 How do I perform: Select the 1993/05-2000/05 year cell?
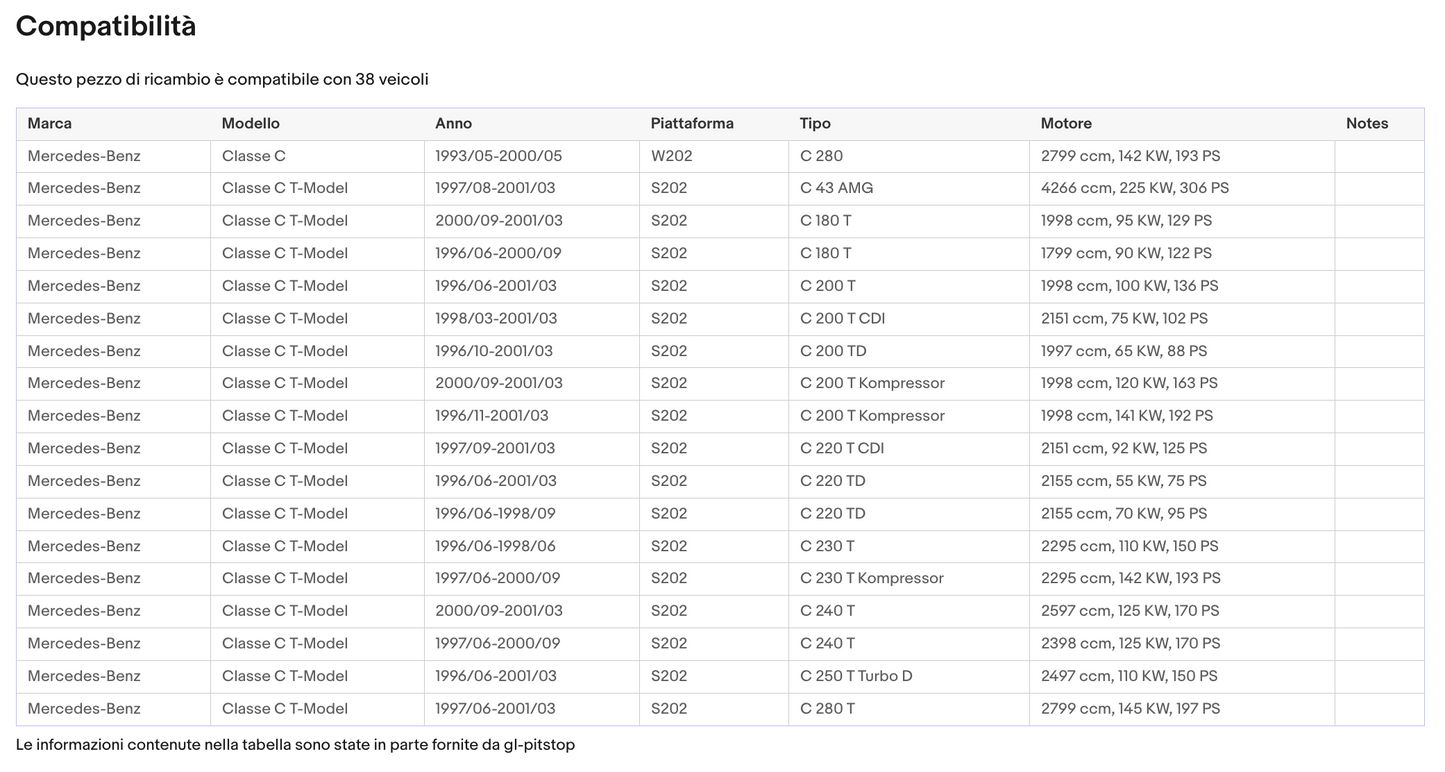[498, 156]
